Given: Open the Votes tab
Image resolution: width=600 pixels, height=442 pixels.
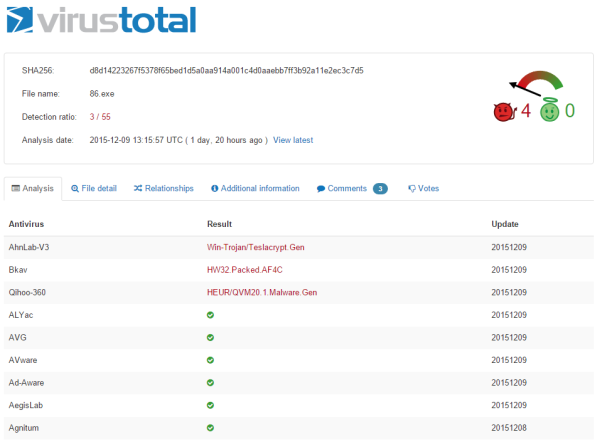Looking at the screenshot, I should 423,188.
